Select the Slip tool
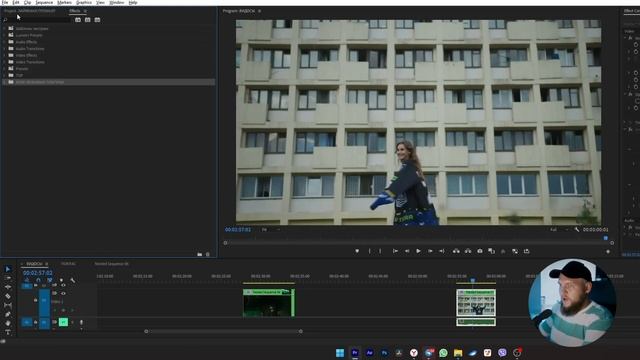This screenshot has width=640, height=360. pyautogui.click(x=8, y=305)
